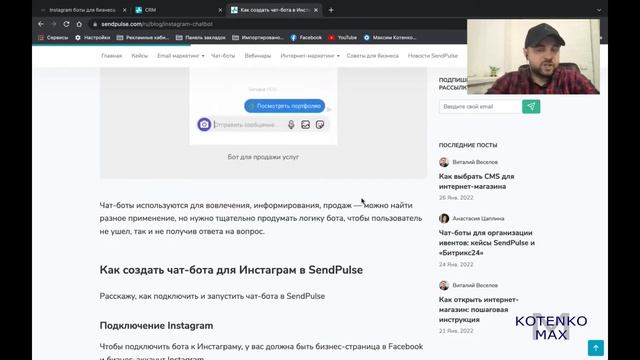Open 'Как выбрать CMS для интернет-магазина' post

click(x=476, y=181)
